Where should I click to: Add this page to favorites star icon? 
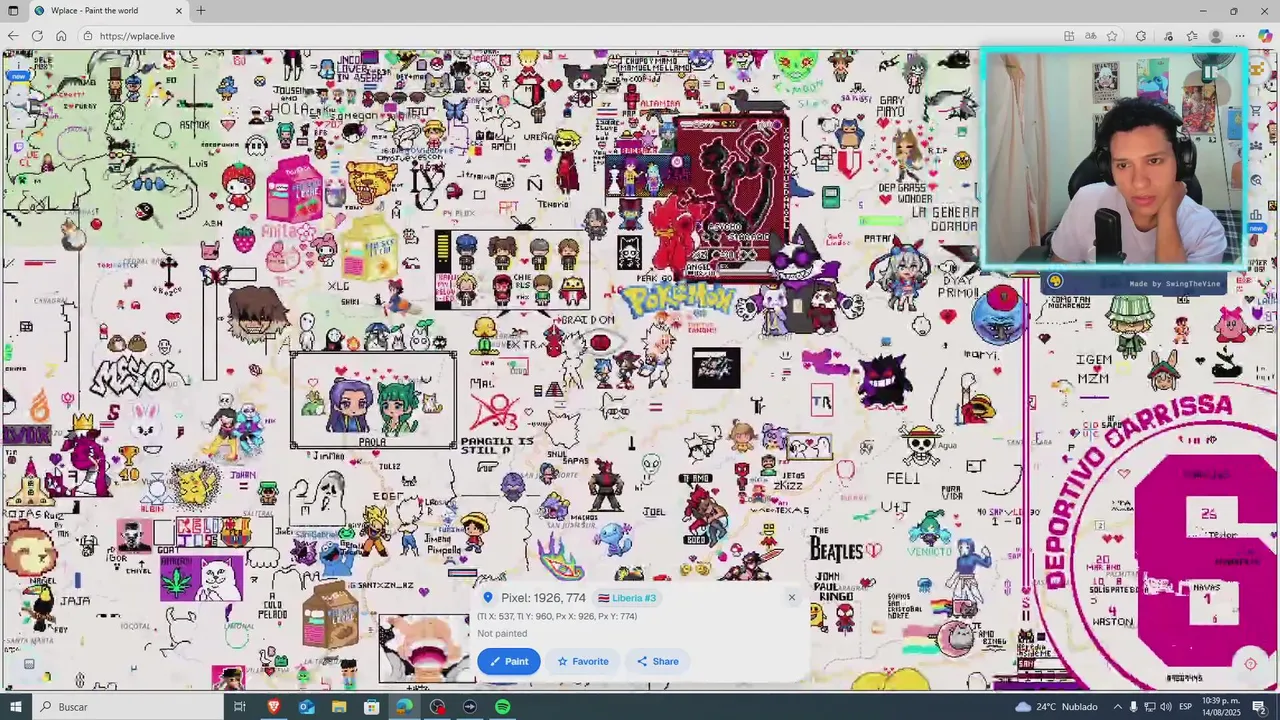coord(1112,36)
